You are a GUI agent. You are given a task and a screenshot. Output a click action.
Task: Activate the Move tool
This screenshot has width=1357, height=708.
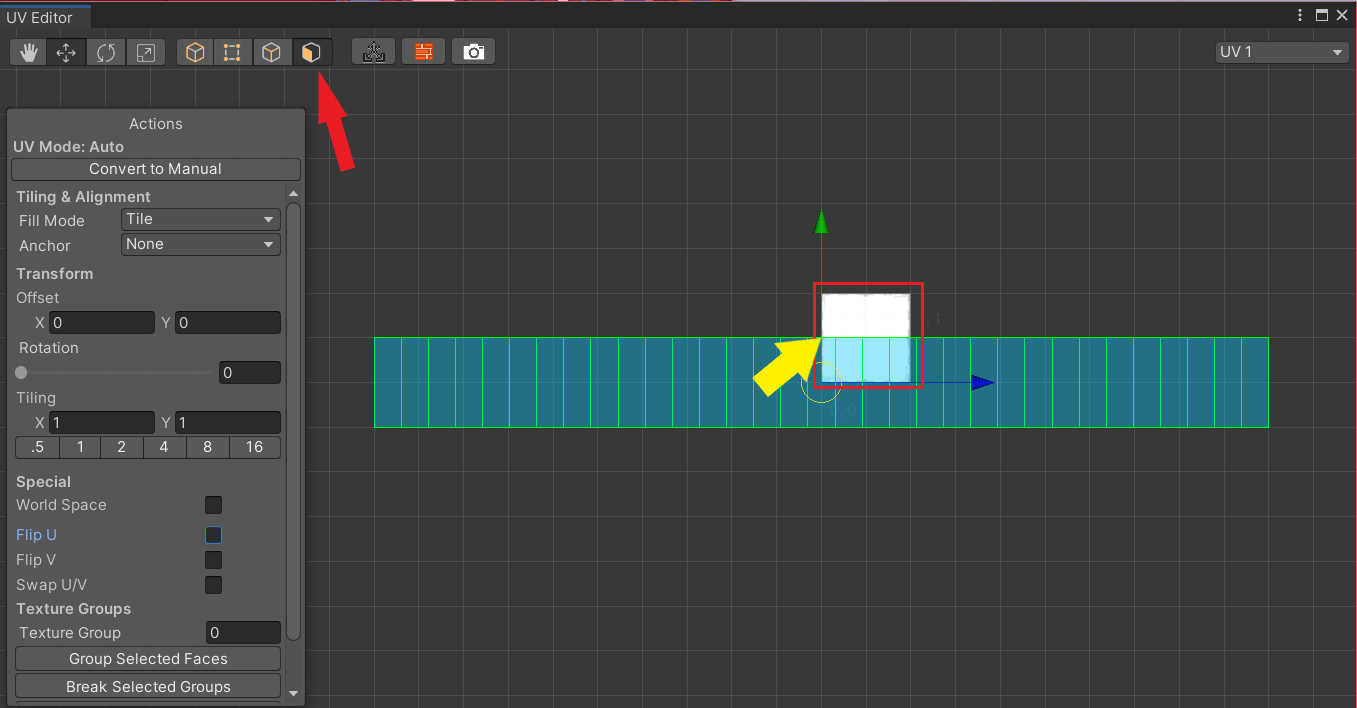(66, 51)
